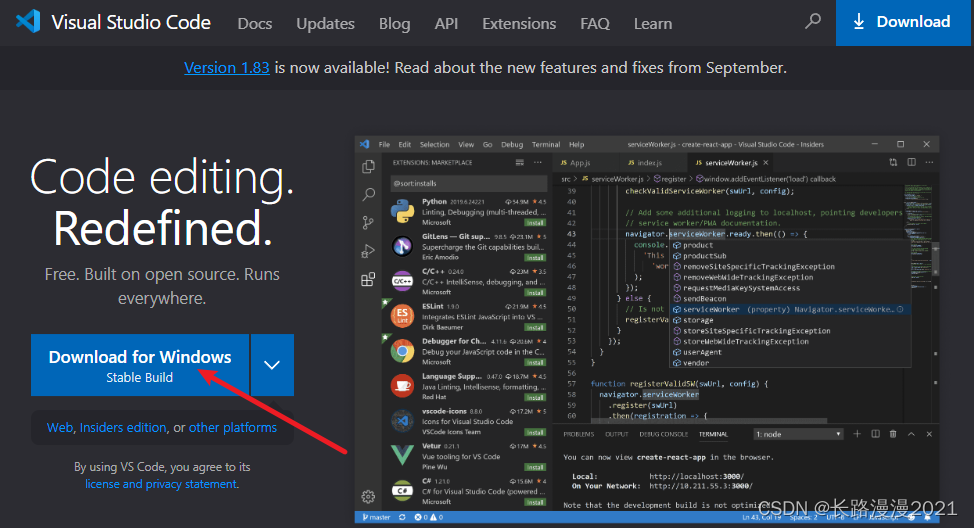Open the Docs navigation item
The image size is (974, 528).
pyautogui.click(x=255, y=24)
